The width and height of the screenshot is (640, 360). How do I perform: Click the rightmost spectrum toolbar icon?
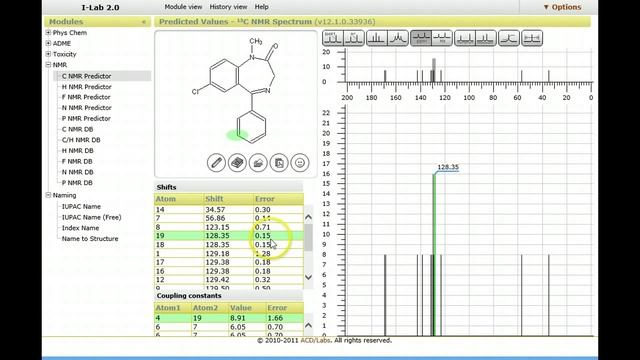[532, 38]
